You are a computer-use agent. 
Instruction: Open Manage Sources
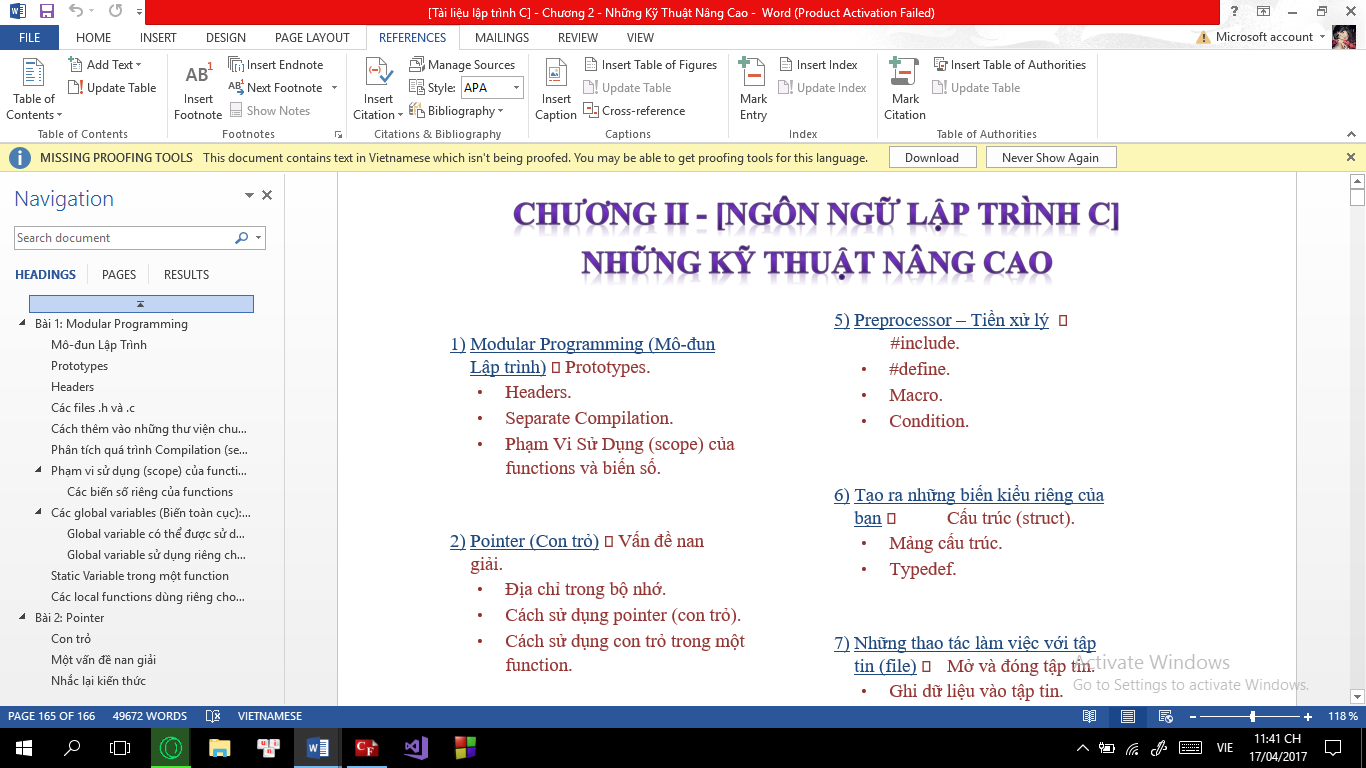coord(462,65)
